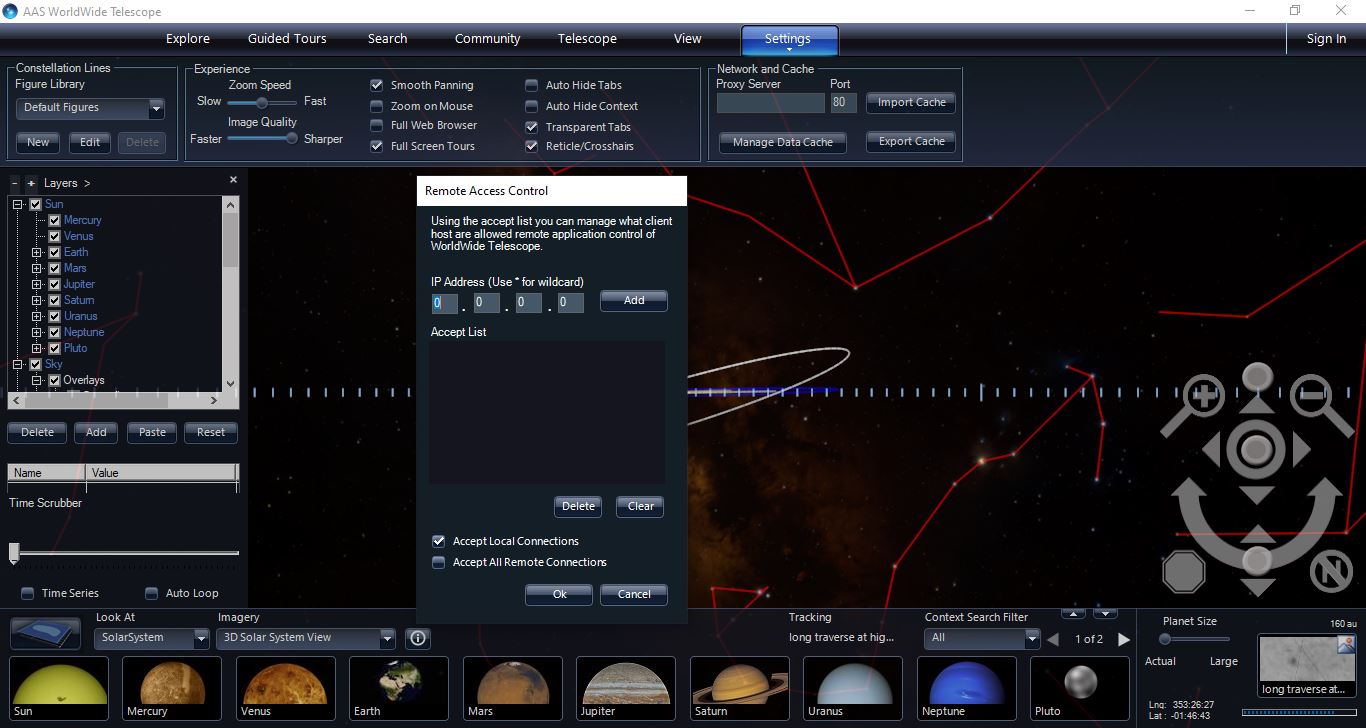The image size is (1366, 728).
Task: Open the Search tab
Action: click(x=387, y=39)
